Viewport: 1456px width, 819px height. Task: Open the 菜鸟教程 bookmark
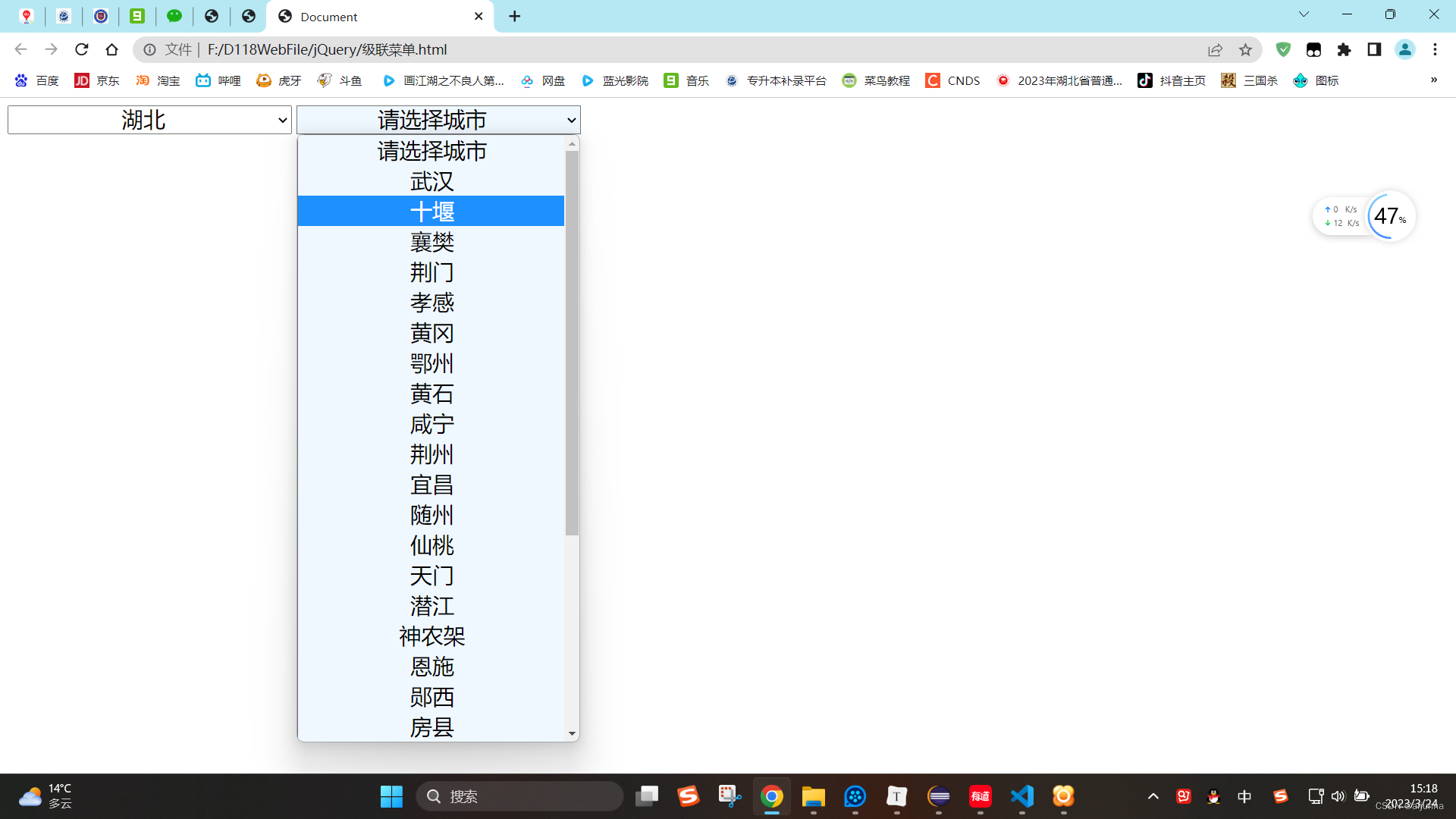[877, 80]
